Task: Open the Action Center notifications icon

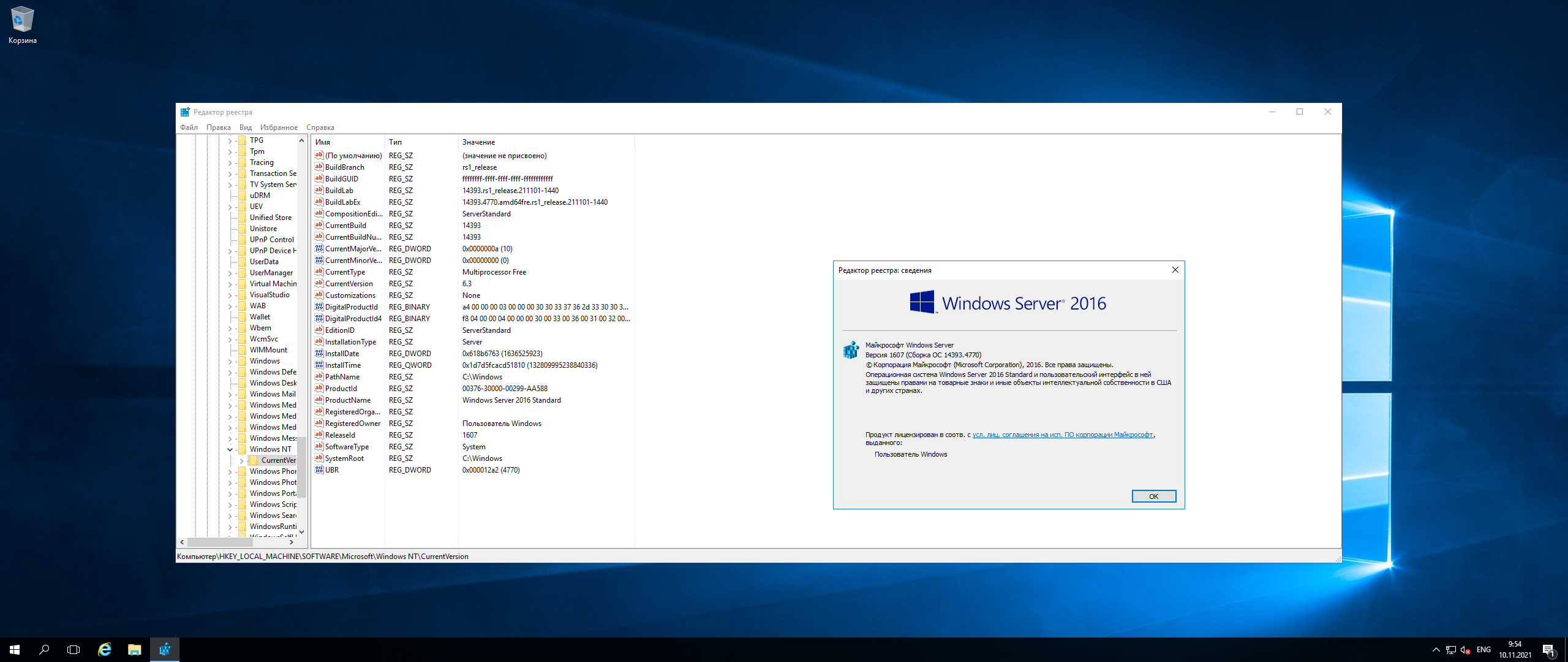Action: 1549,650
